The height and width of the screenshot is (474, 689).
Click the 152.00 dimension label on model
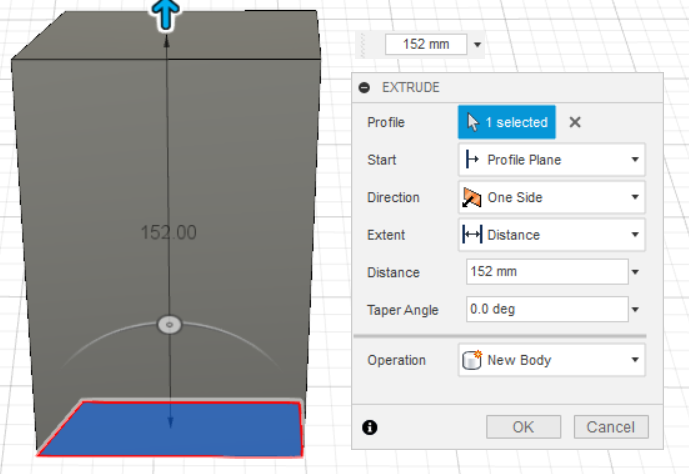pos(168,233)
